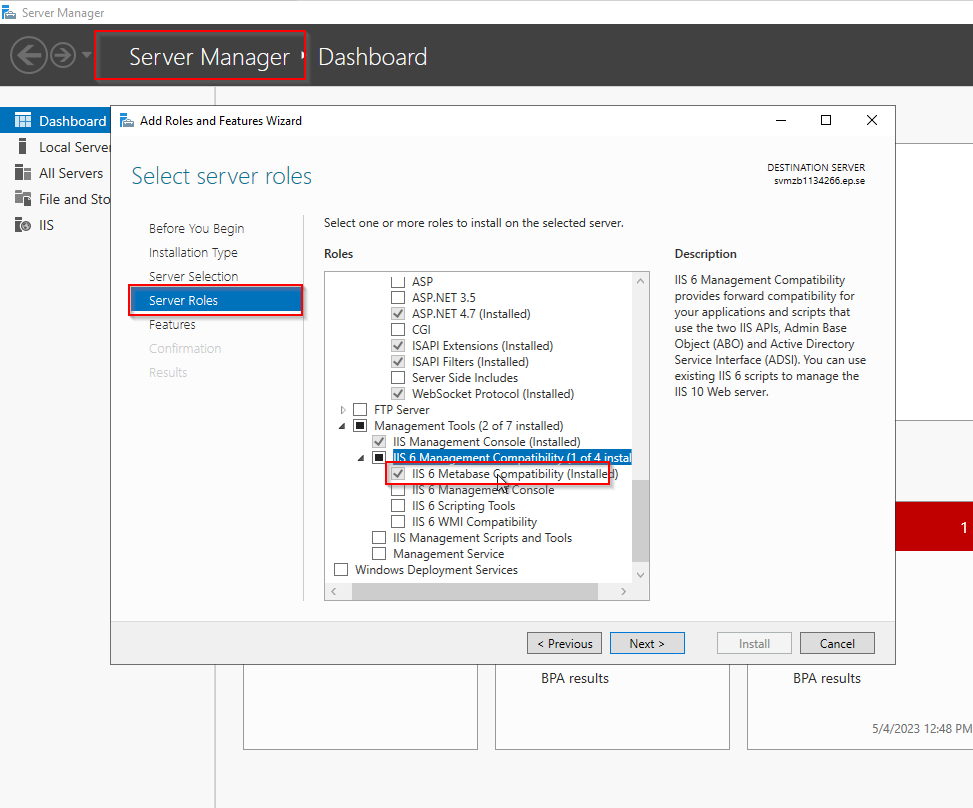Check the FTP Server checkbox

pyautogui.click(x=360, y=410)
